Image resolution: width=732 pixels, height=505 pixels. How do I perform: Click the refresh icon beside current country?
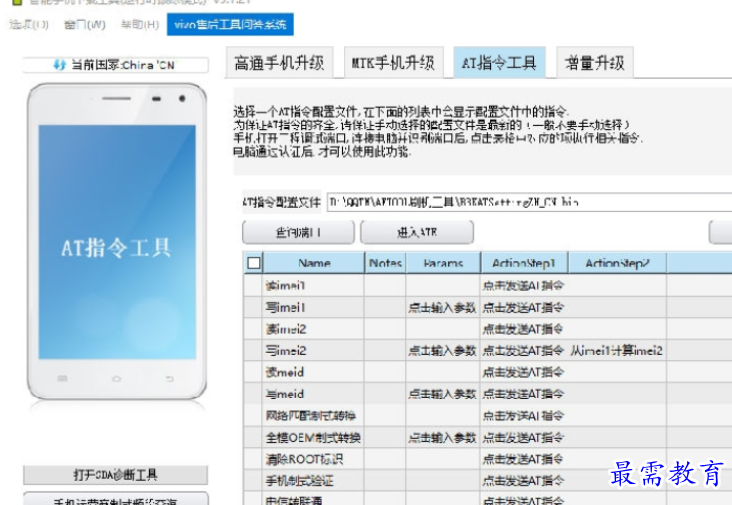(x=59, y=65)
